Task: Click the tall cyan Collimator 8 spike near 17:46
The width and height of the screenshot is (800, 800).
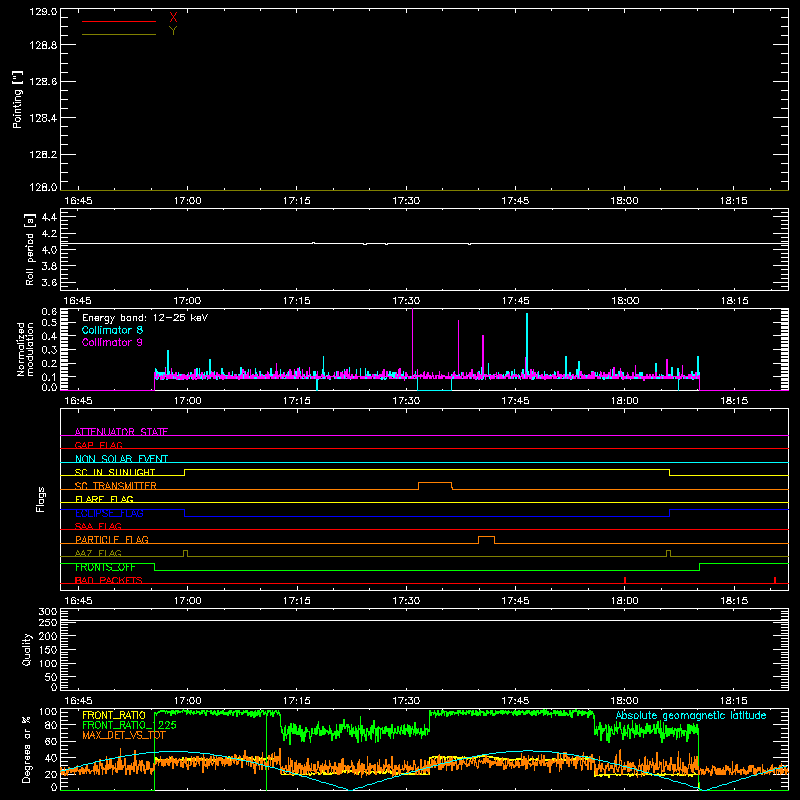Action: [x=527, y=344]
